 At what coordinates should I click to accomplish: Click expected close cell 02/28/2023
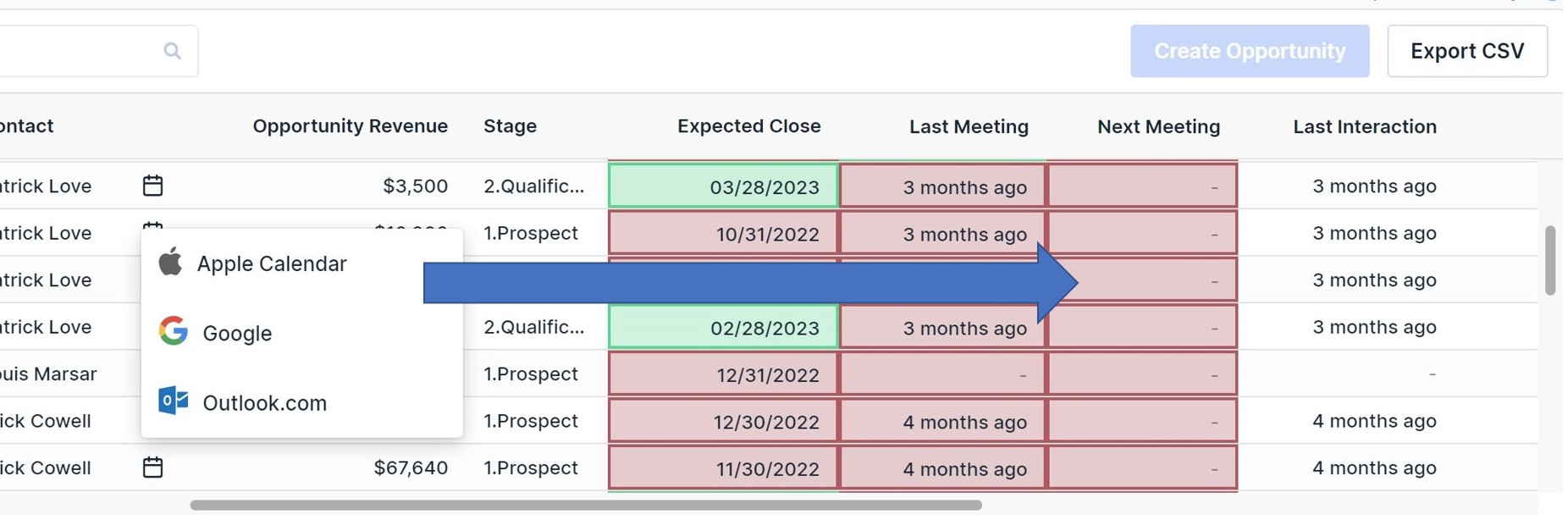point(723,327)
